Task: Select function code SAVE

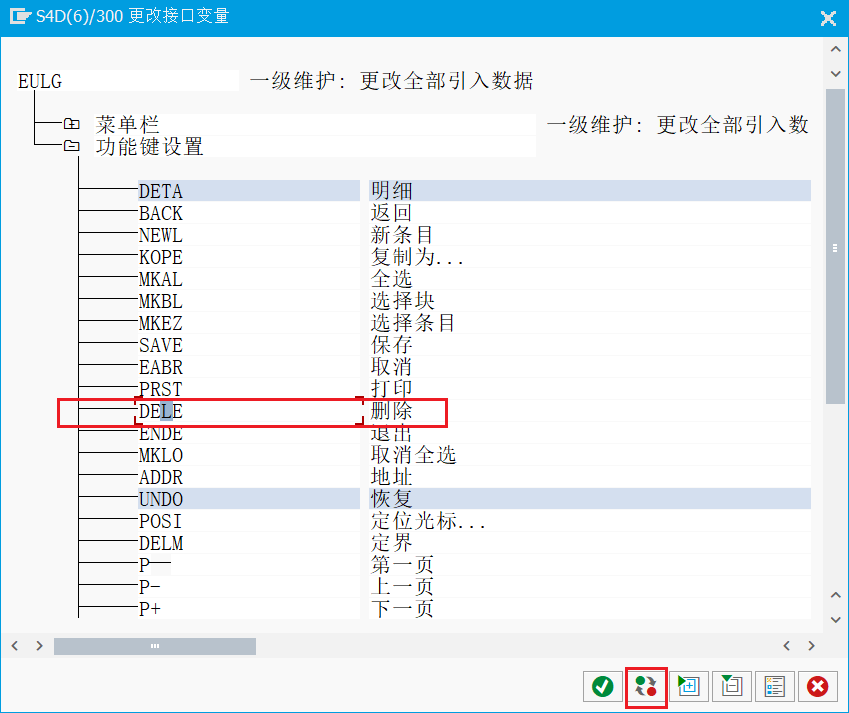Action: coord(161,345)
